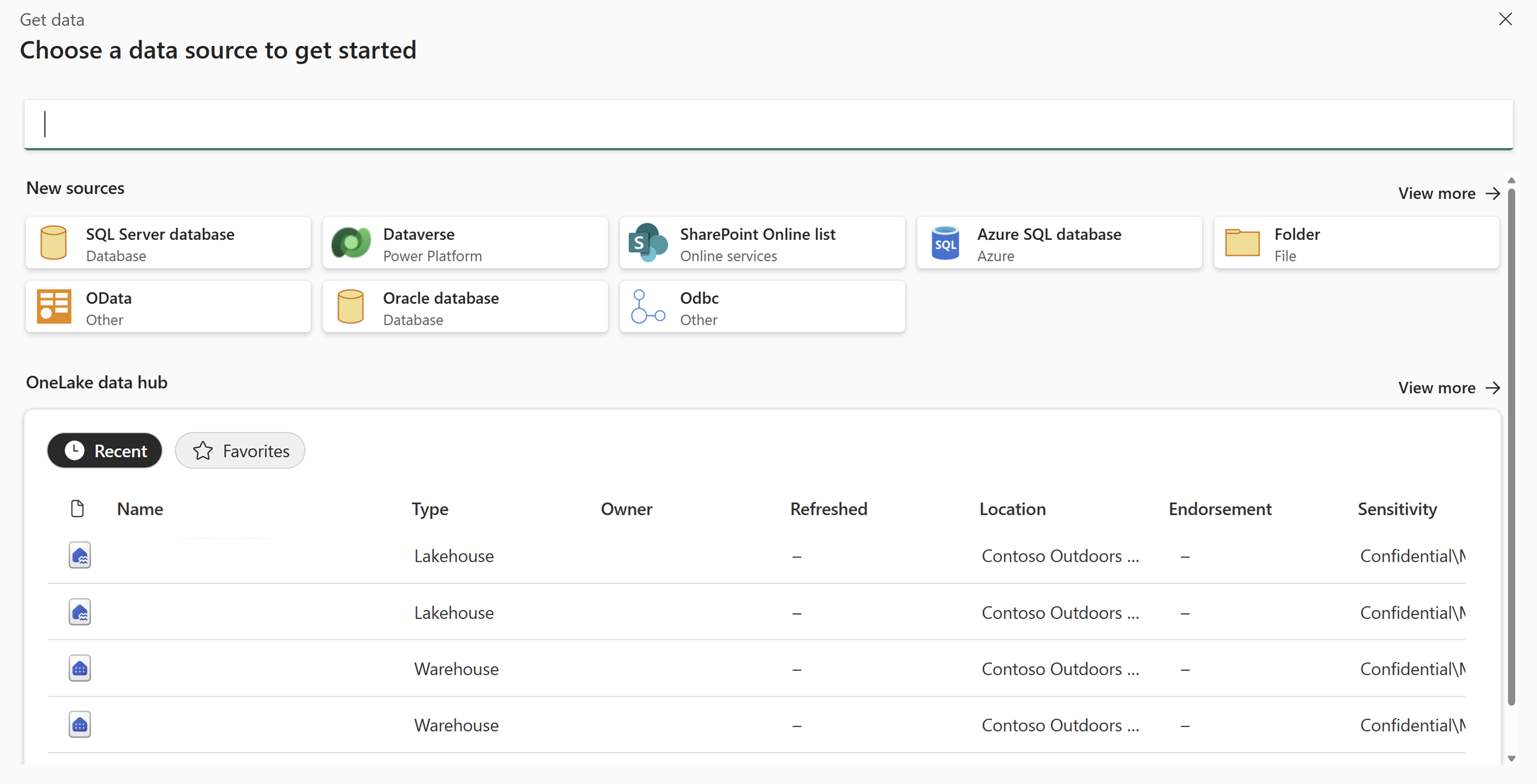Image resolution: width=1537 pixels, height=784 pixels.
Task: Sort by the Endorsement column header
Action: coord(1220,509)
